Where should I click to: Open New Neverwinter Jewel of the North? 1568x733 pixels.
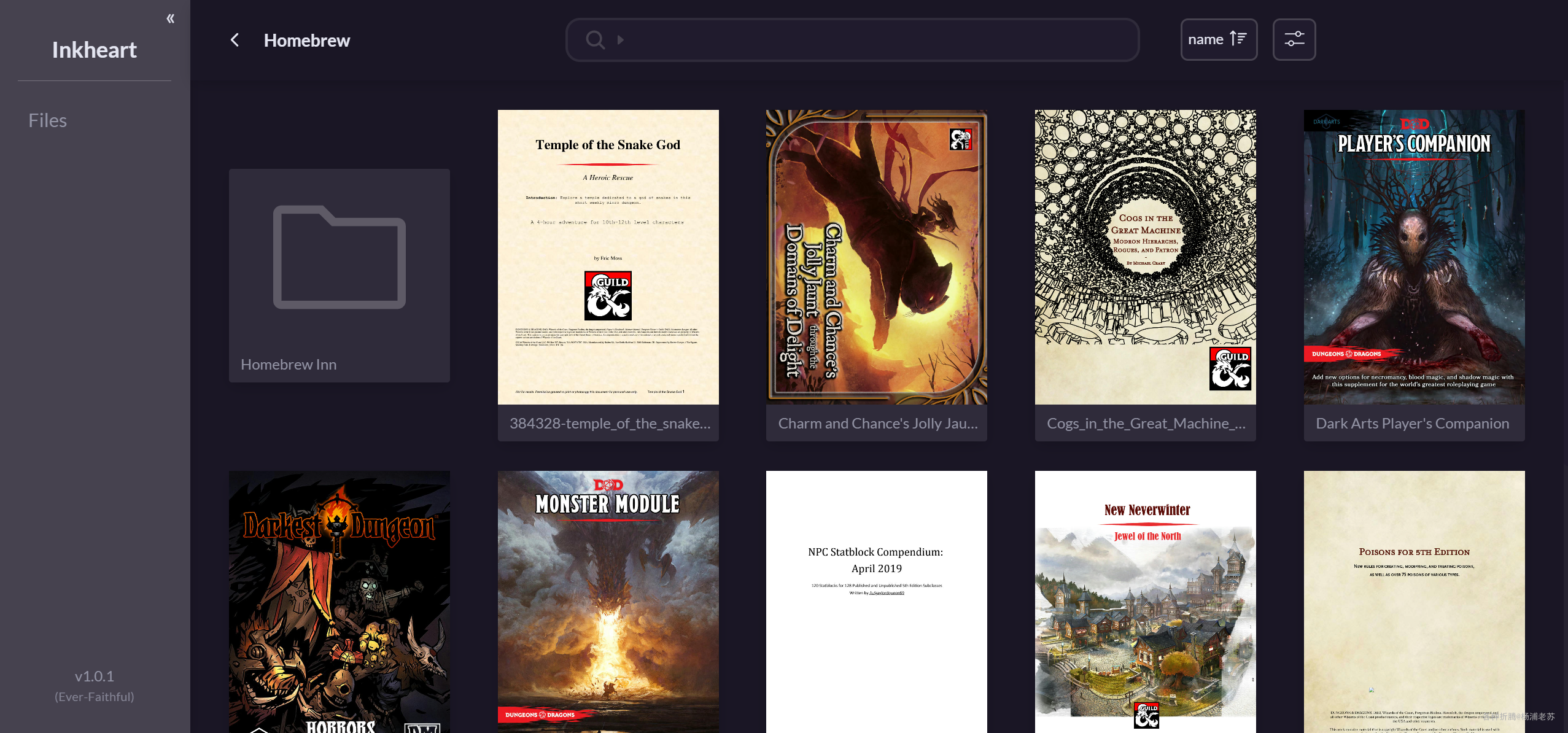1145,602
